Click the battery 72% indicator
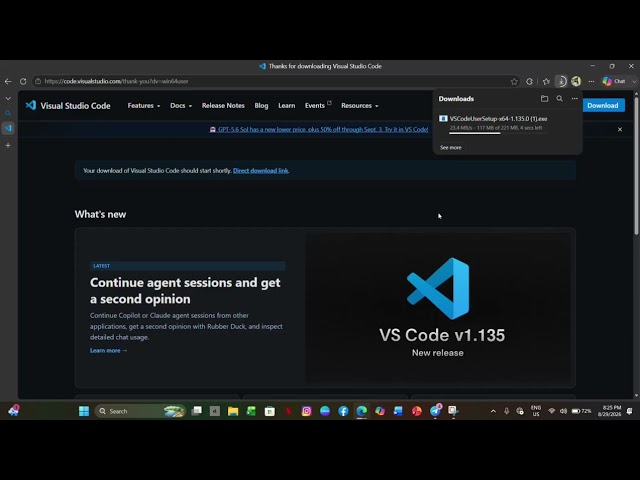The height and width of the screenshot is (480, 640). coord(581,411)
